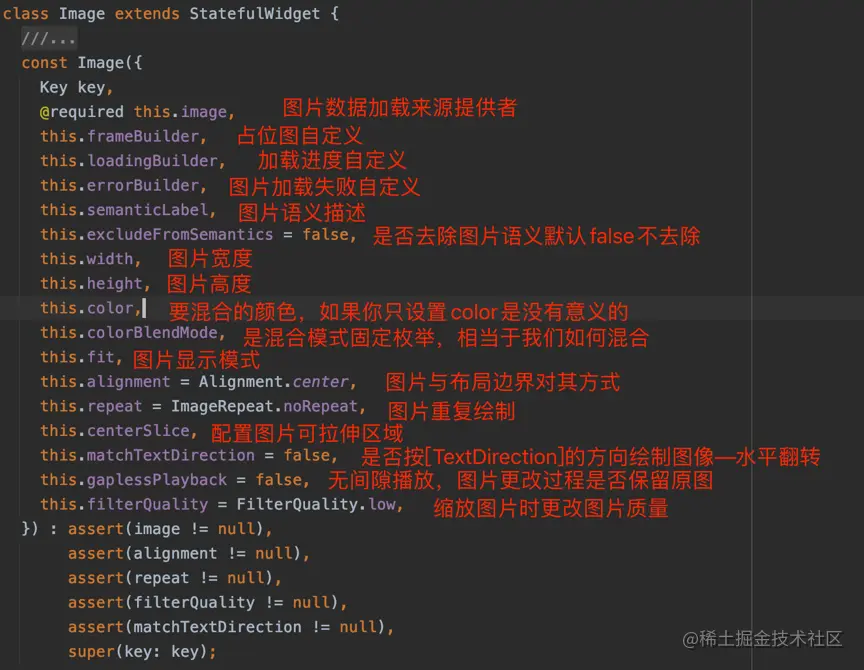864x670 pixels.
Task: Click 'this.repeat = ImageRepeat.noRepeat,' line
Action: pyautogui.click(x=203, y=406)
